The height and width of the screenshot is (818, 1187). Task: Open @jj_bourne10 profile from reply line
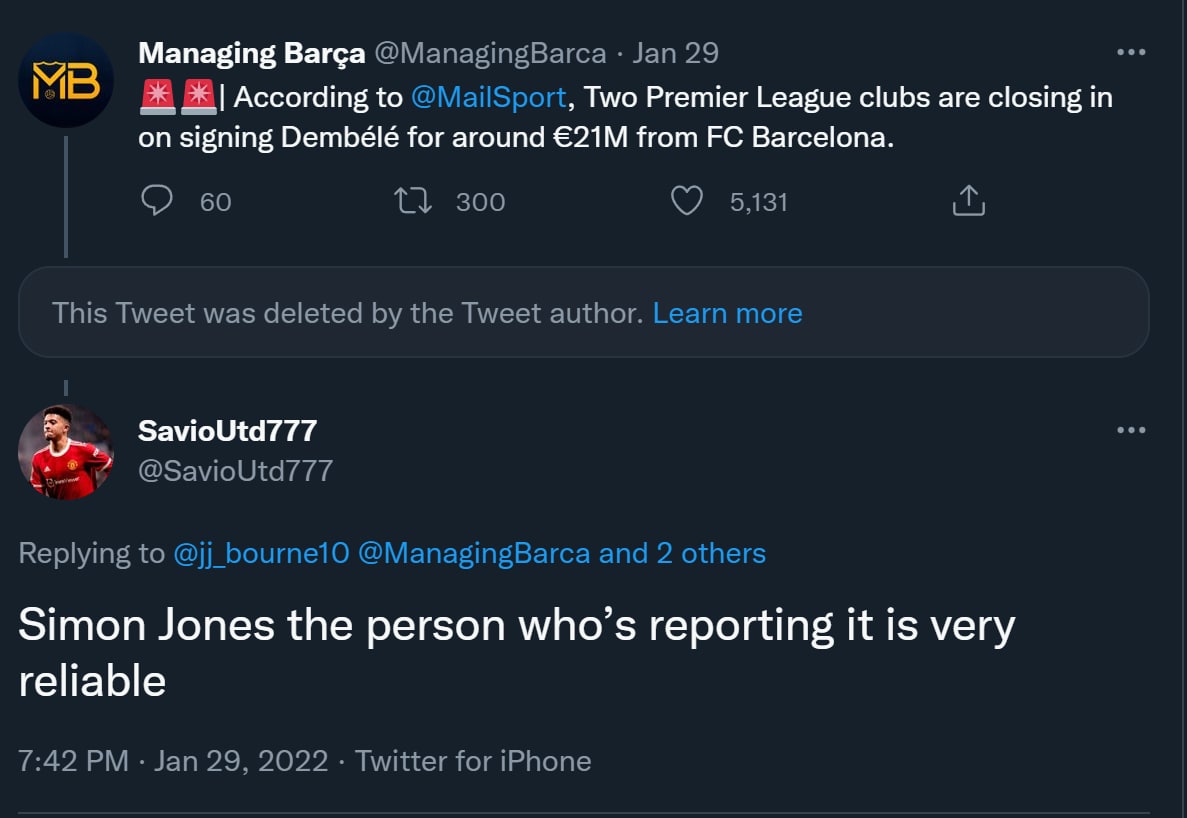[261, 553]
